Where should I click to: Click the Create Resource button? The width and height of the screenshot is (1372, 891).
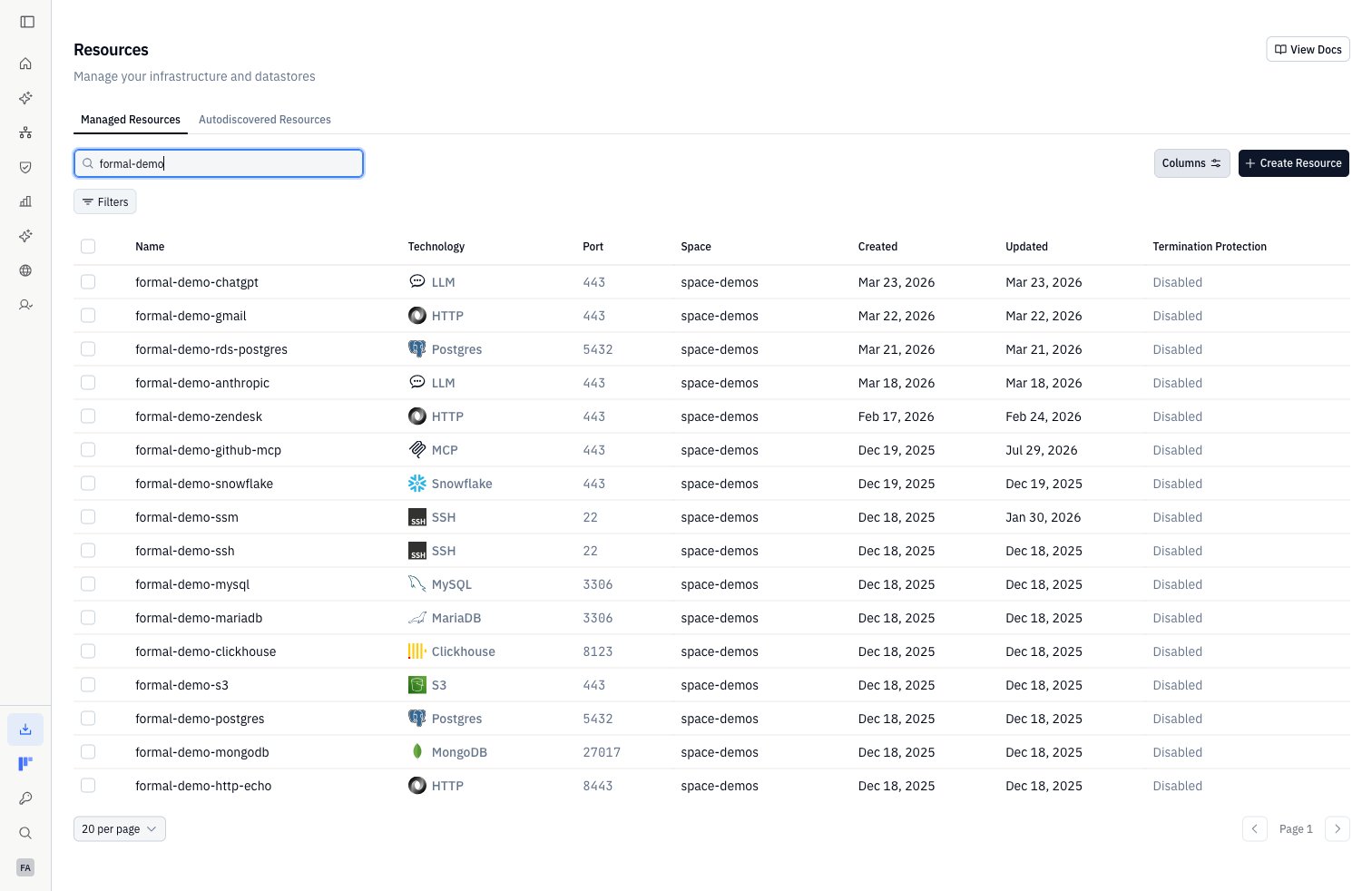(x=1294, y=163)
